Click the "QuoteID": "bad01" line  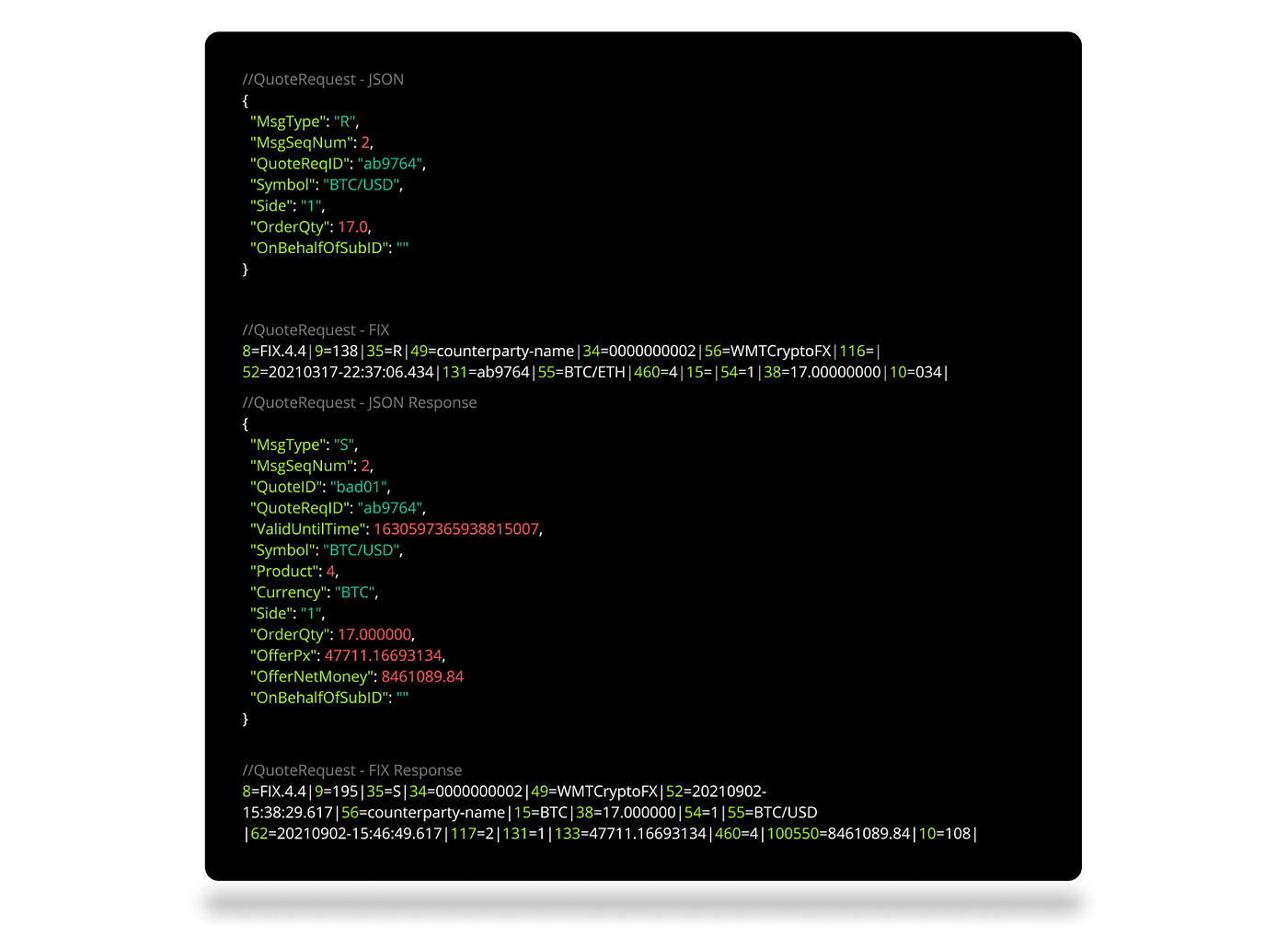[320, 487]
